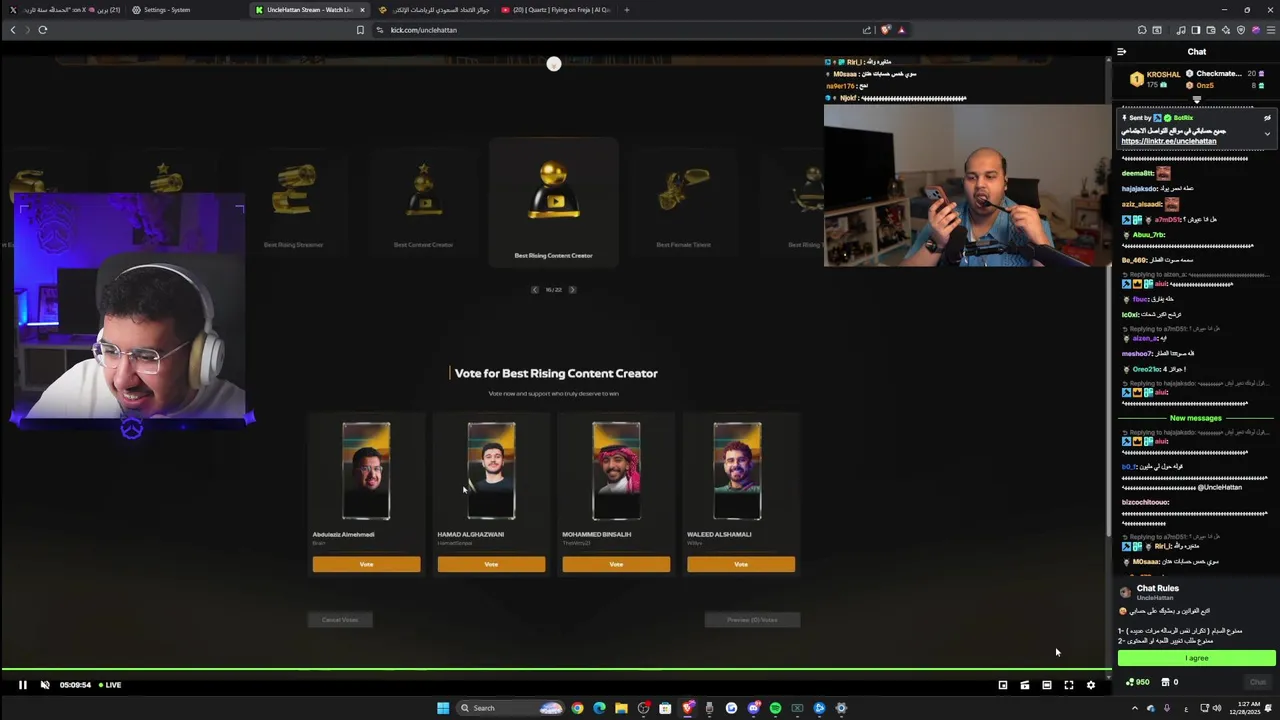Pause the Kick stream playback
1280x720 pixels.
22,685
